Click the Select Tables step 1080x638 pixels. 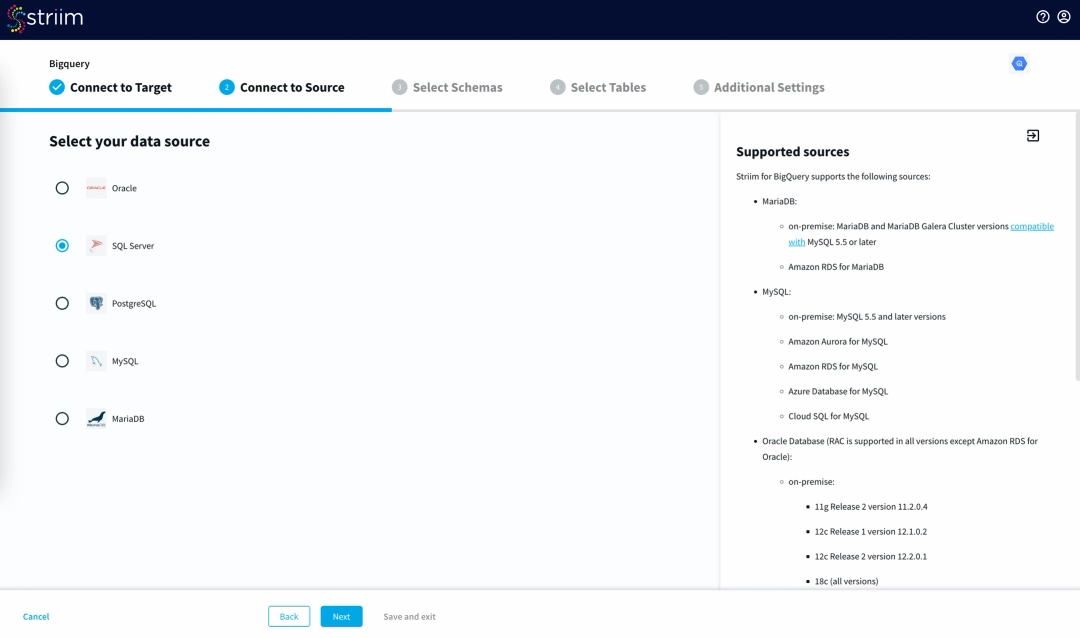tap(598, 87)
